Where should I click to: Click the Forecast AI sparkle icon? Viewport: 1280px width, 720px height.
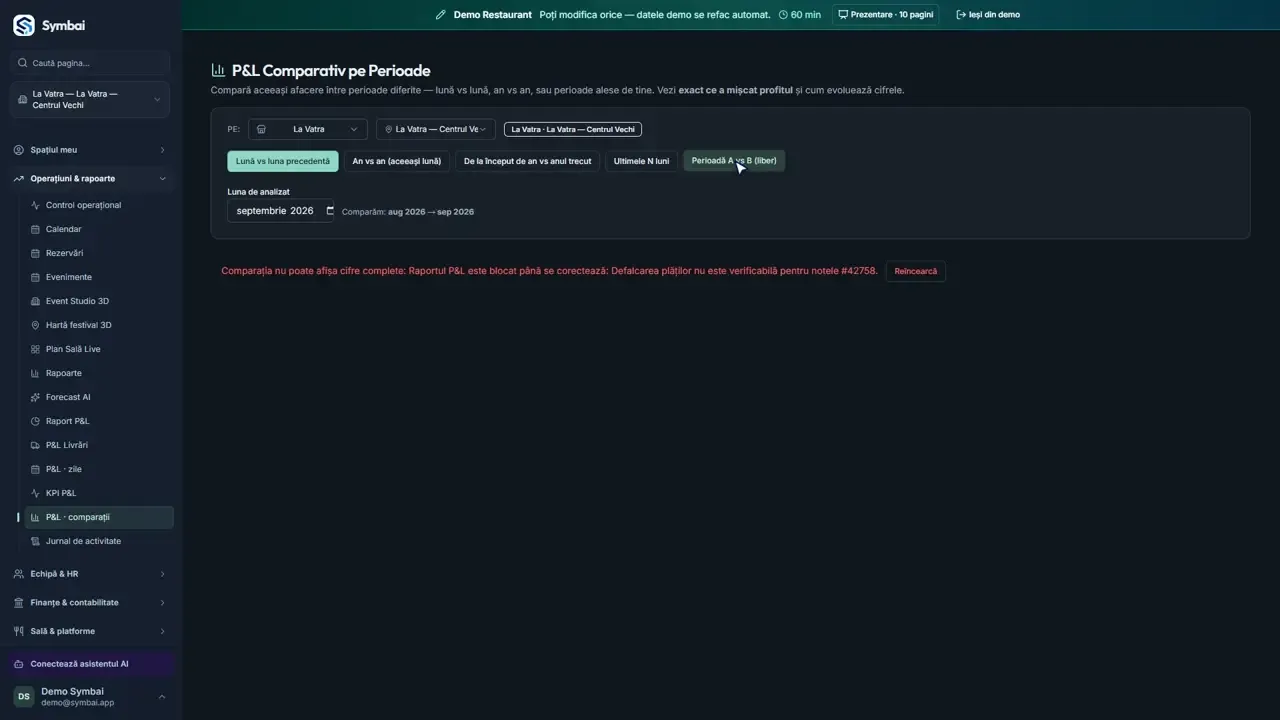pyautogui.click(x=36, y=397)
